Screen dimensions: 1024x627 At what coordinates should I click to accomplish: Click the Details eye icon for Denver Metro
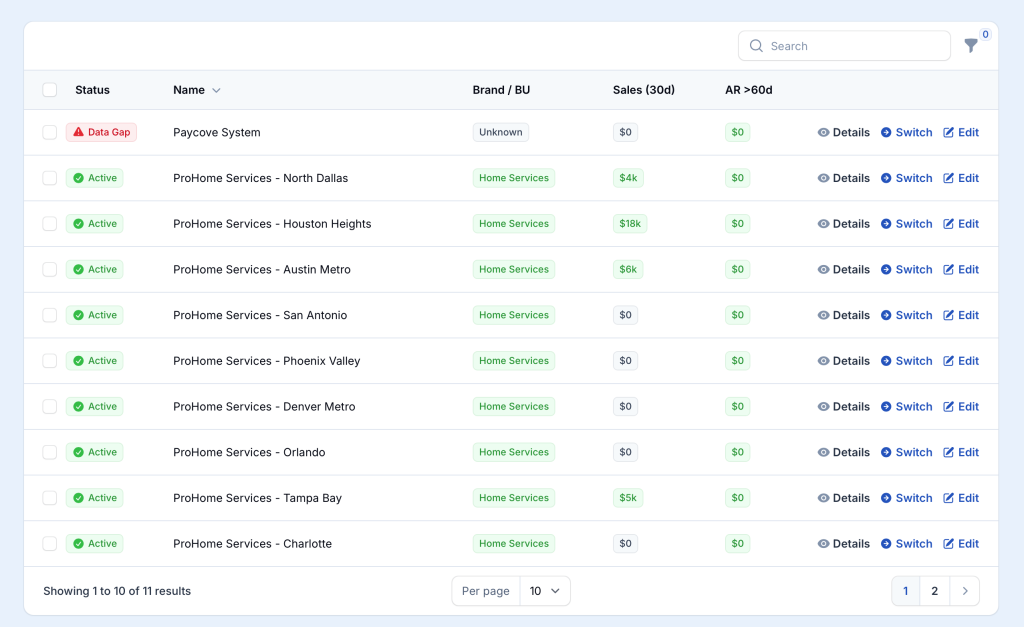(x=824, y=407)
